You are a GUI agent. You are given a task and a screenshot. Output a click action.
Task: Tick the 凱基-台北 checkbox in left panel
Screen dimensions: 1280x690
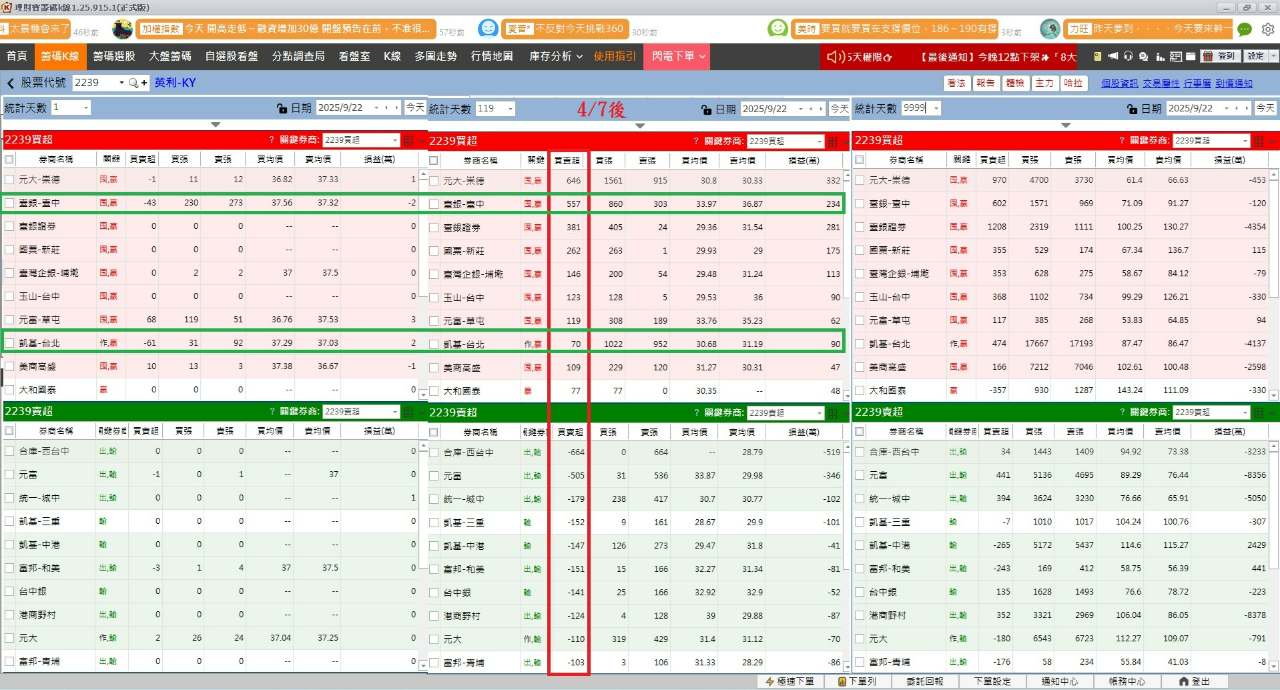pyautogui.click(x=10, y=343)
